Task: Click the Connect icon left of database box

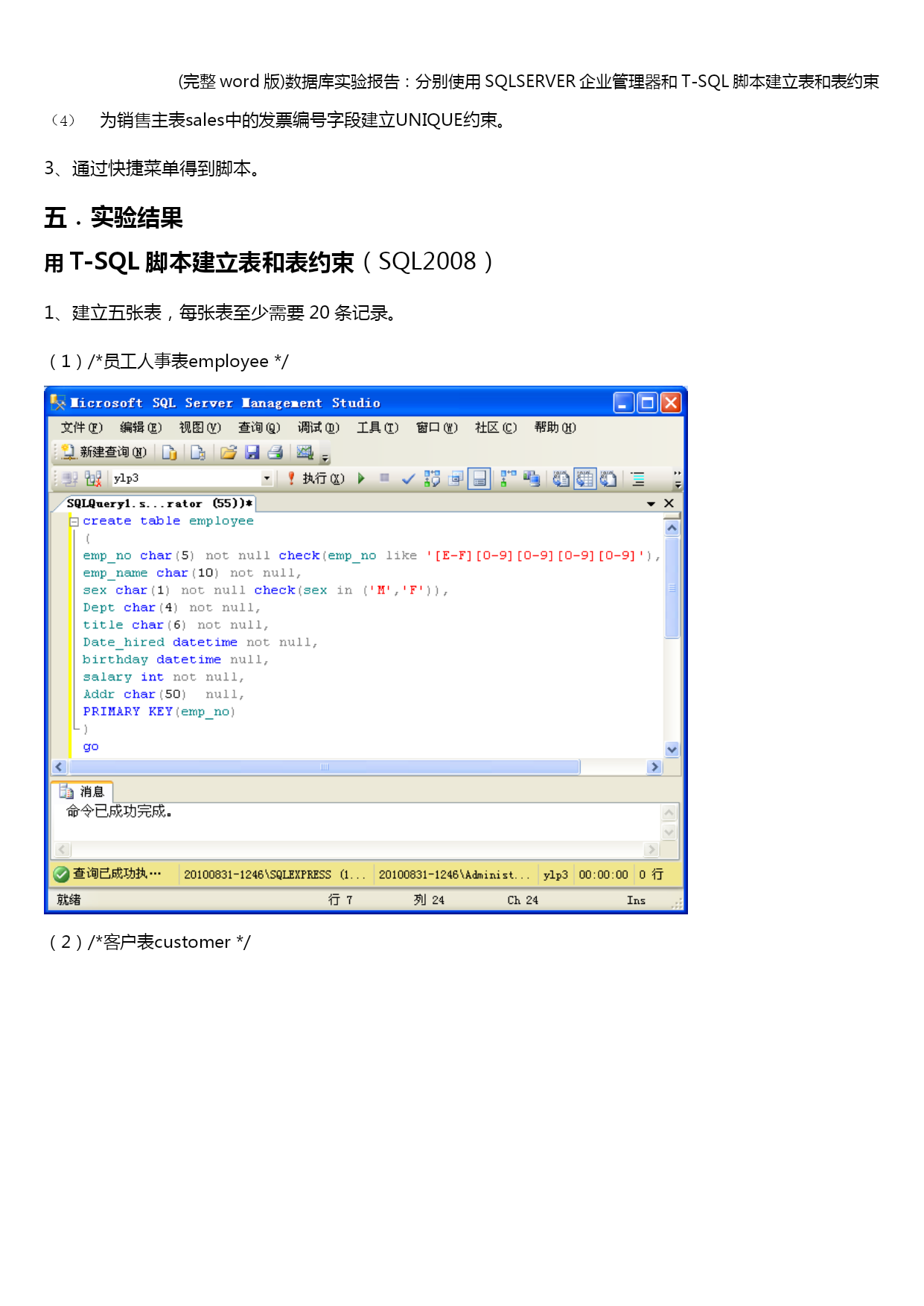Action: (70, 479)
